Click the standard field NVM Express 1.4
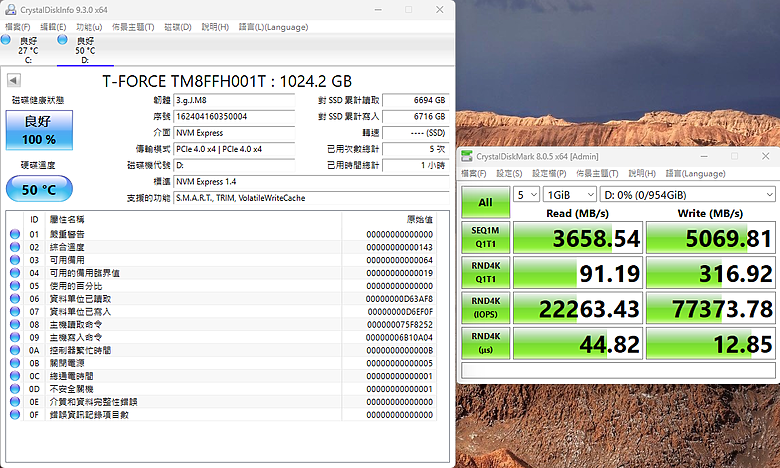The height and width of the screenshot is (468, 780). click(x=311, y=182)
